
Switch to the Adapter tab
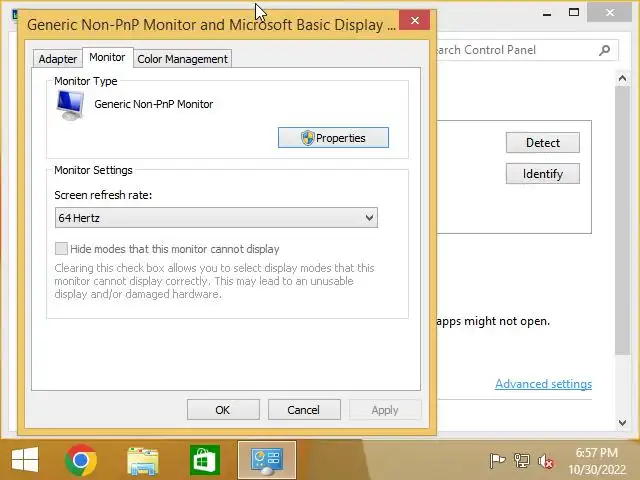57,59
